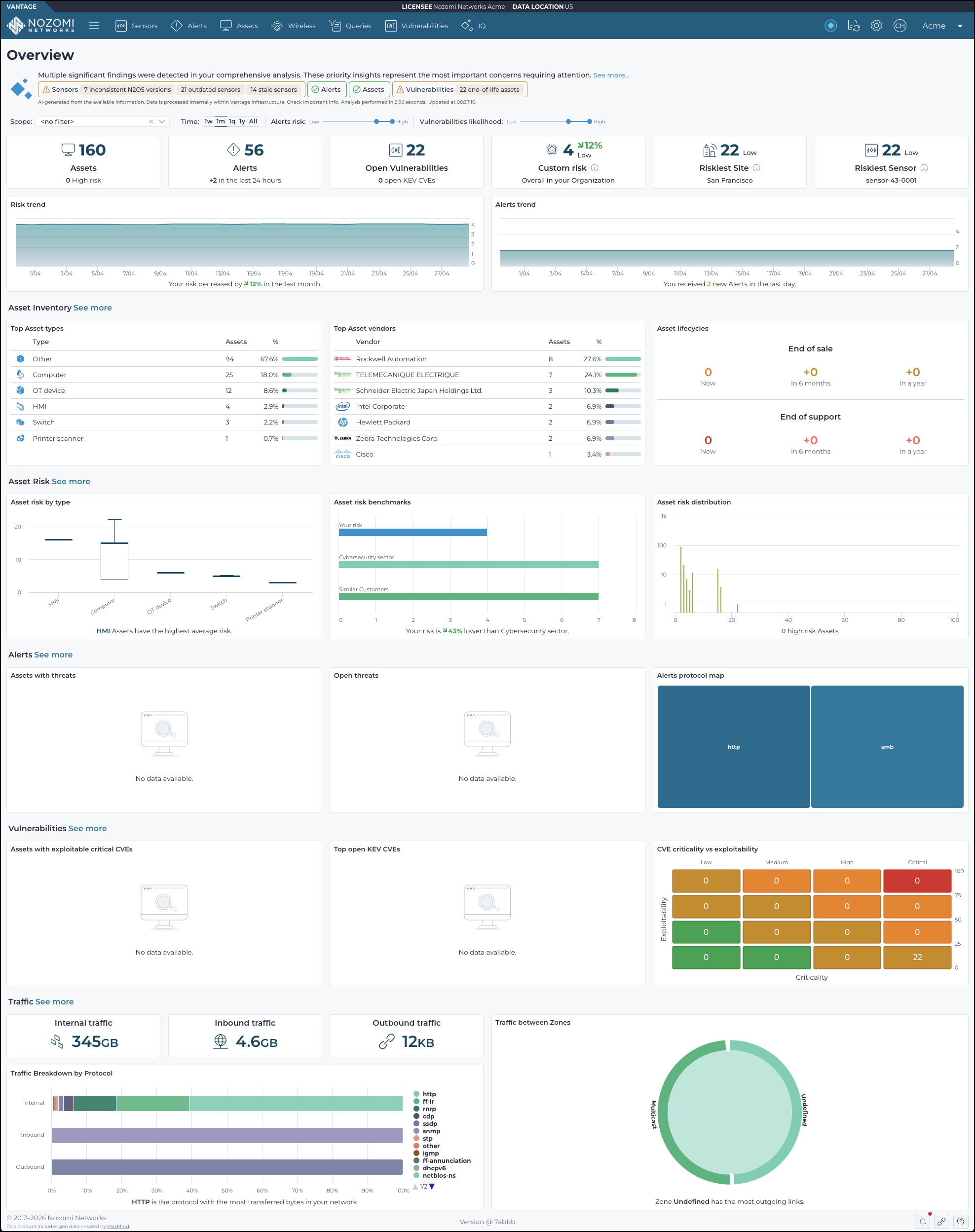
Task: Click the Riskiest Site info icon
Action: point(756,168)
